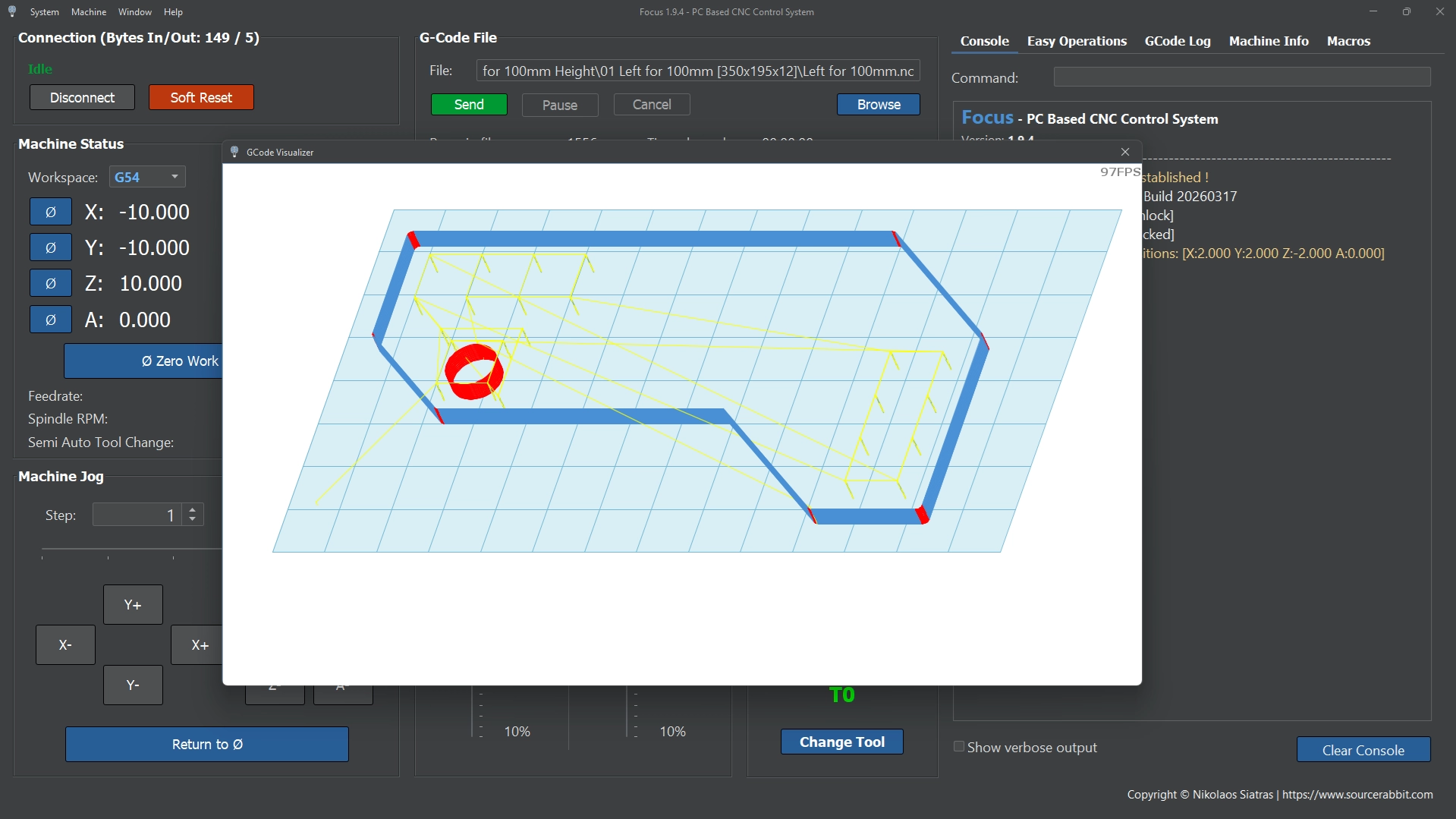Zero the X axis with its Ø button
Image resolution: width=1456 pixels, height=819 pixels.
click(x=51, y=212)
